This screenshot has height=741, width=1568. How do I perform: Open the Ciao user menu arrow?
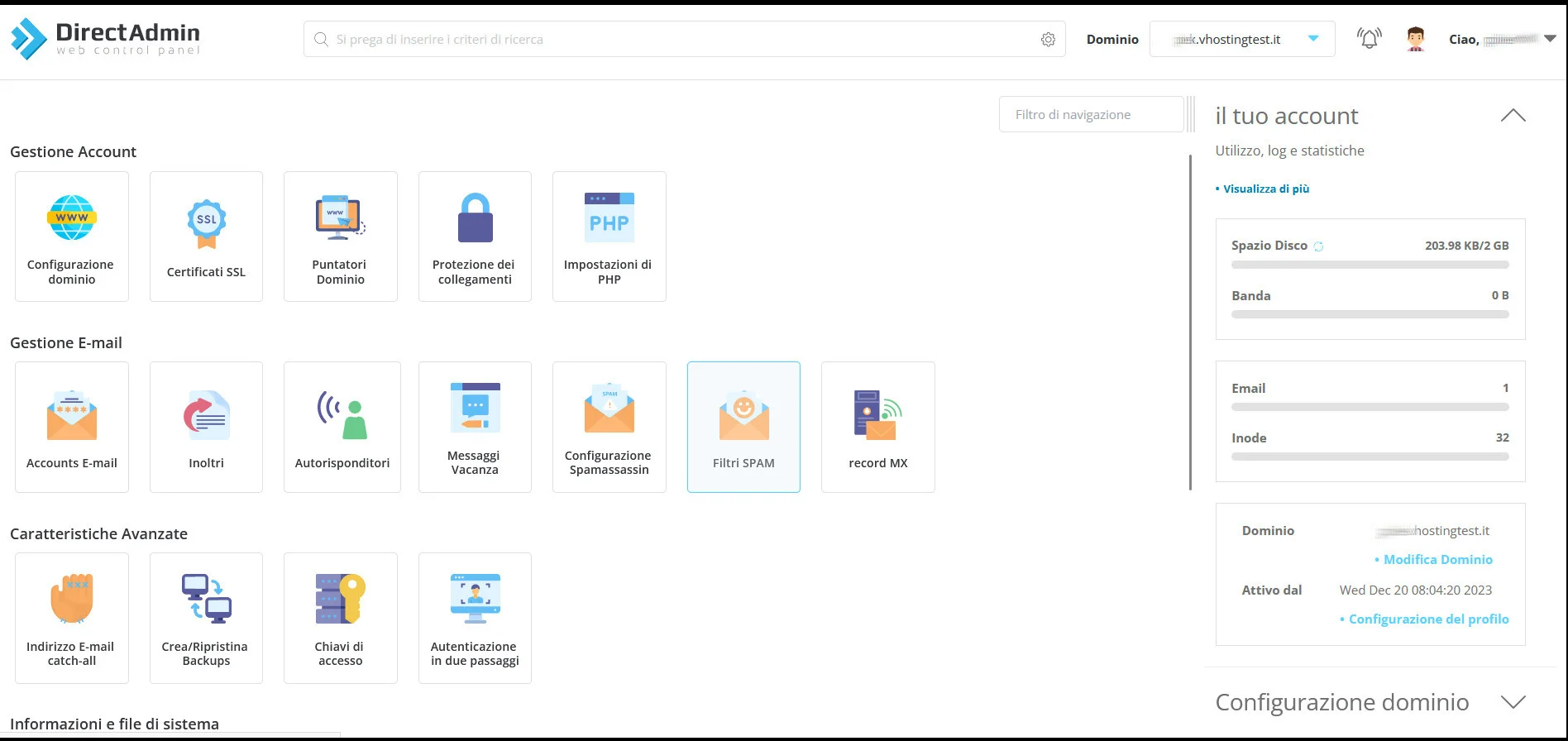coord(1550,39)
